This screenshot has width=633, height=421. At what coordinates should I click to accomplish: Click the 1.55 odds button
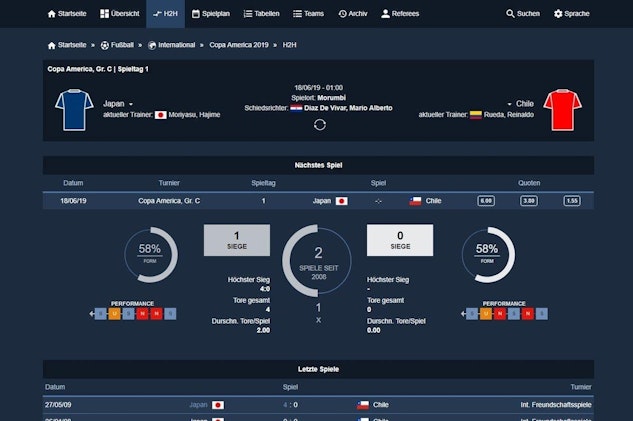coord(572,201)
